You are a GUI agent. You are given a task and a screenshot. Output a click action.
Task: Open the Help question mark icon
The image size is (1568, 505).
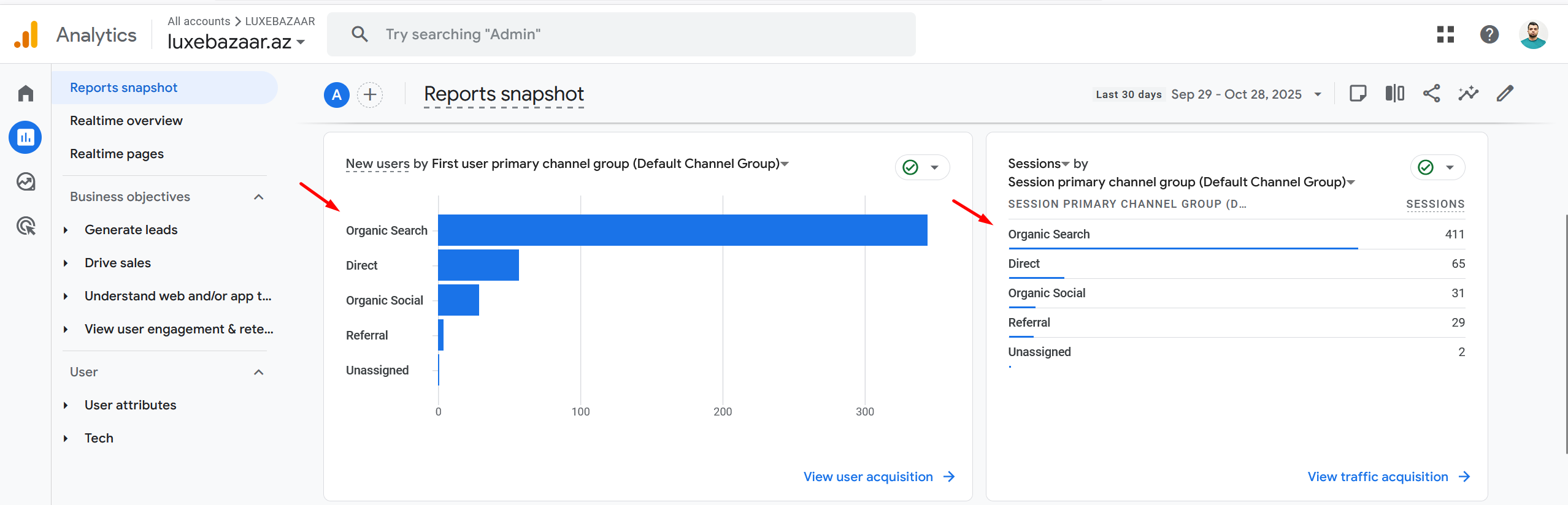(x=1489, y=34)
